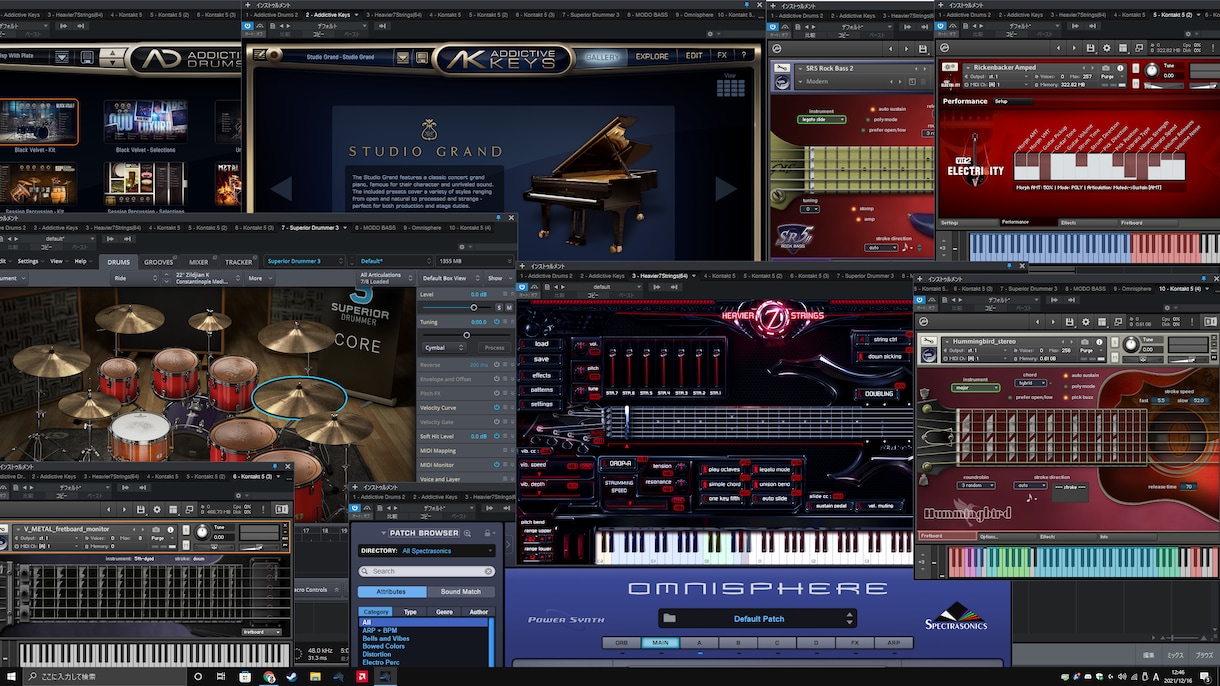The width and height of the screenshot is (1220, 686).
Task: Select the highlighted ride cymbal on the kit
Action: coord(299,398)
